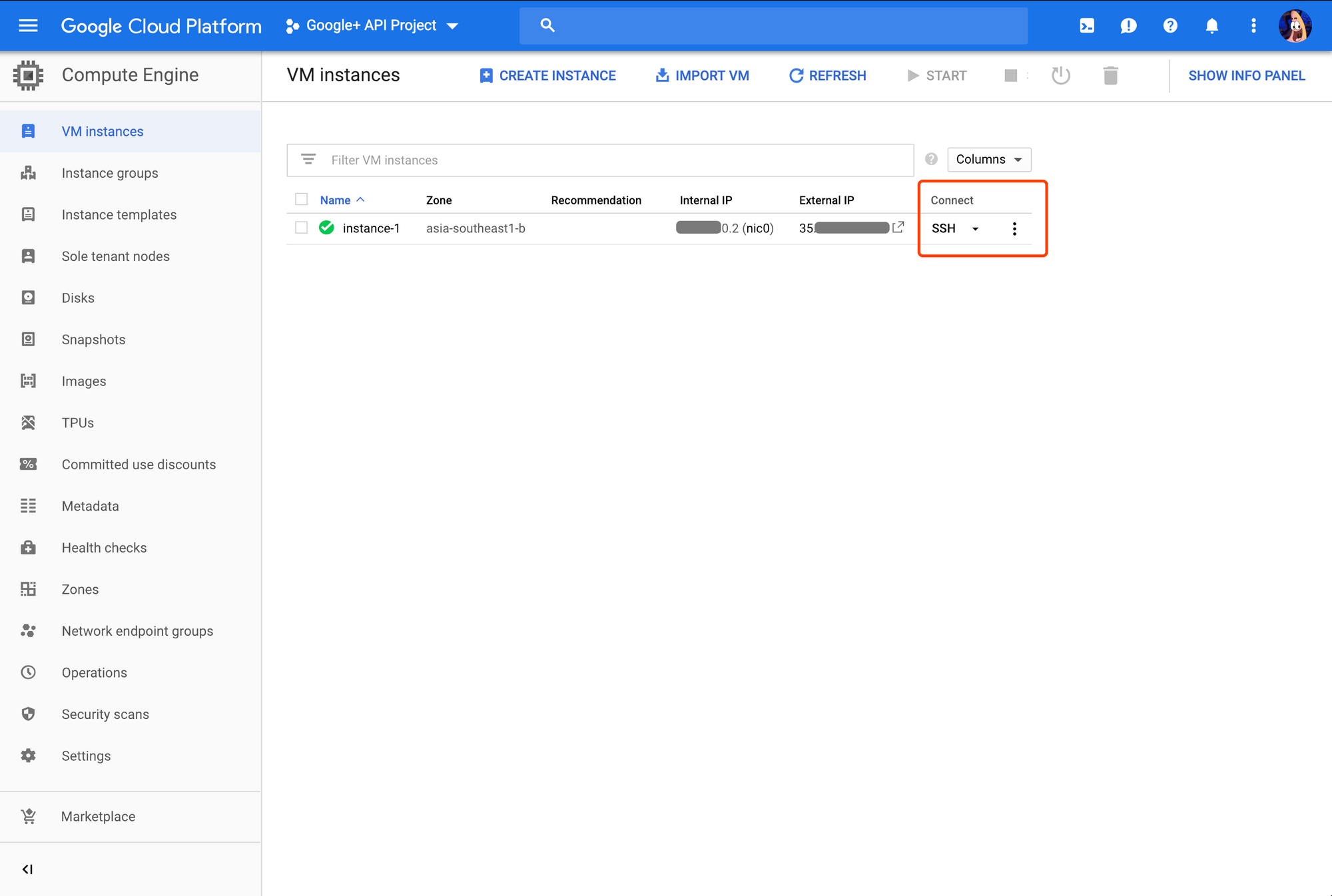This screenshot has height=896, width=1332.
Task: Go to Disks in sidebar
Action: pyautogui.click(x=78, y=298)
